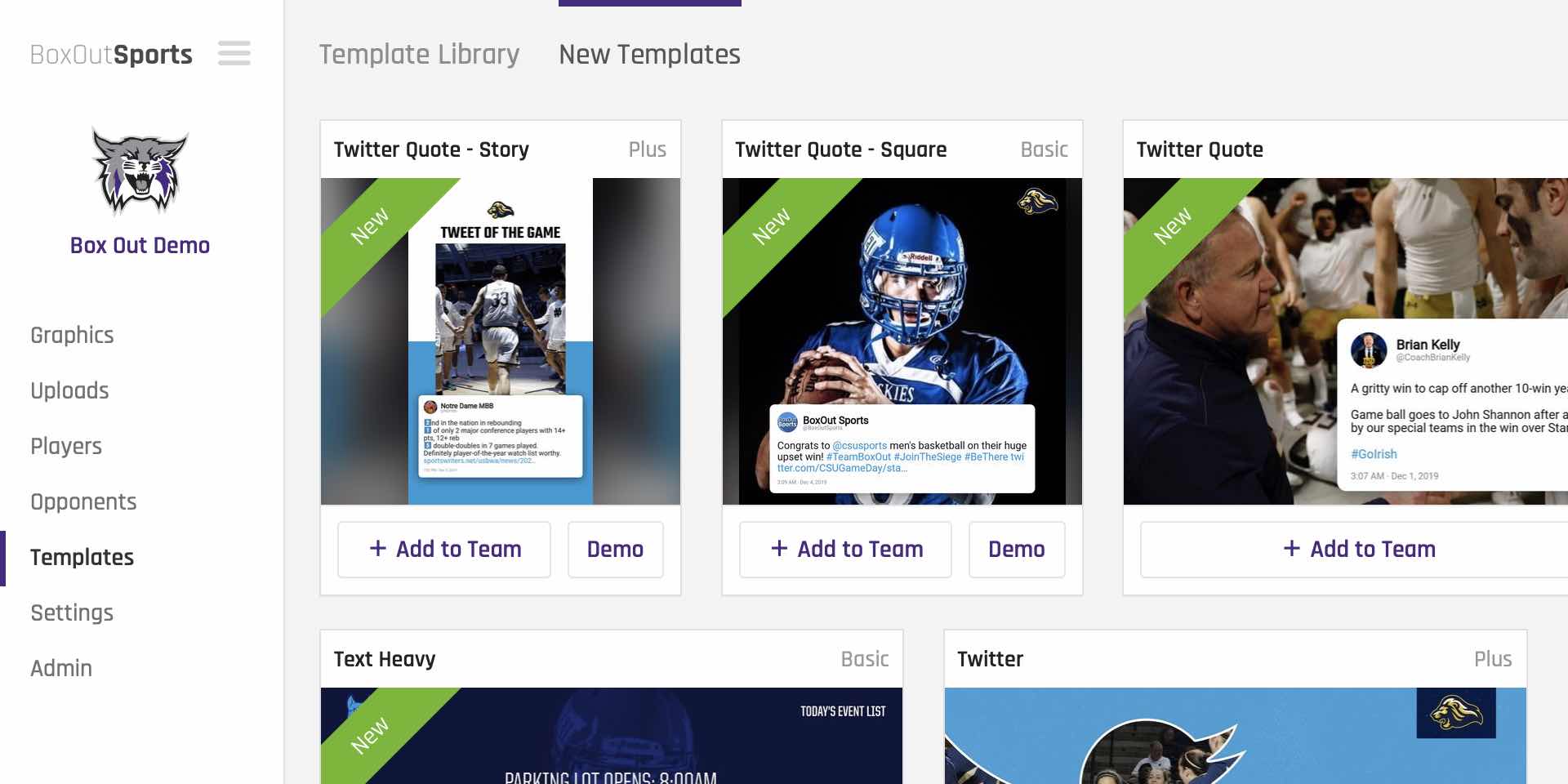Toggle the hamburger sidebar menu icon

(234, 54)
